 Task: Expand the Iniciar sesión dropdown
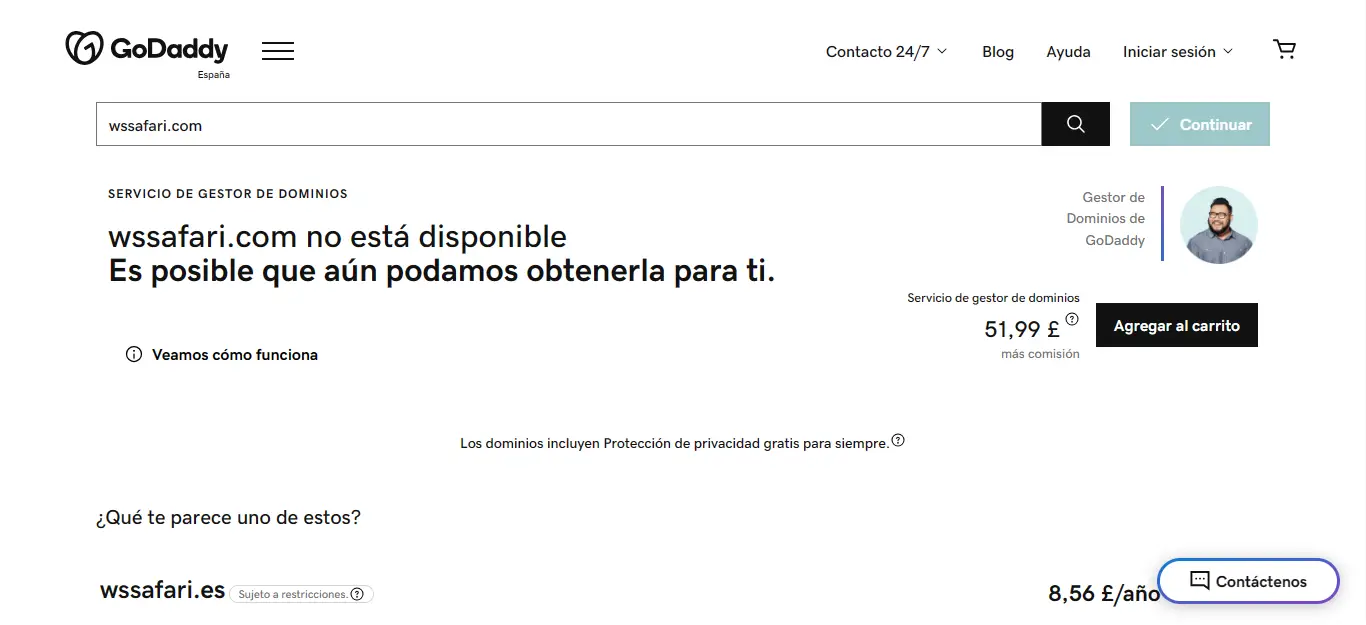tap(1178, 51)
